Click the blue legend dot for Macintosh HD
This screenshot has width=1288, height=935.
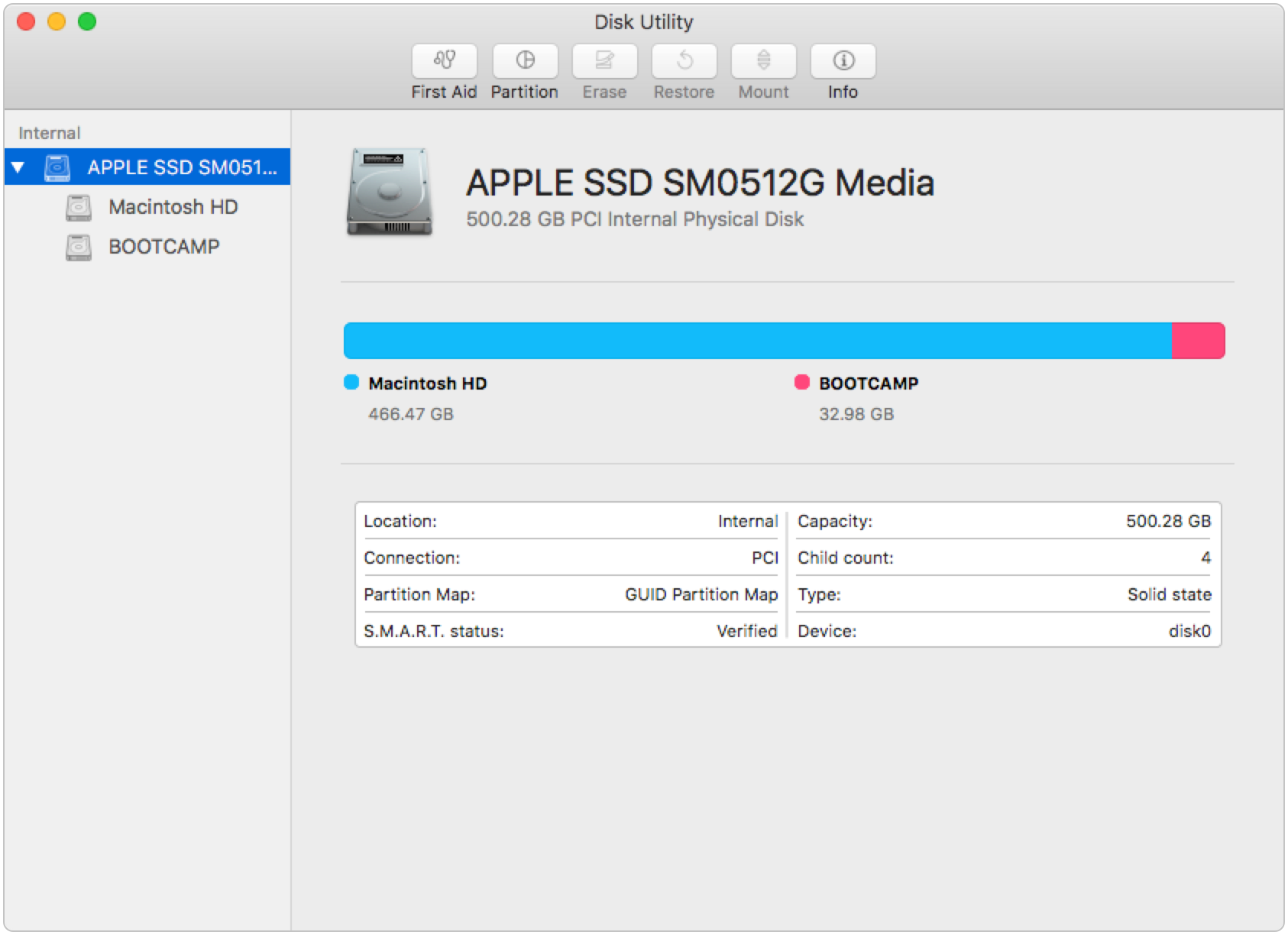351,383
